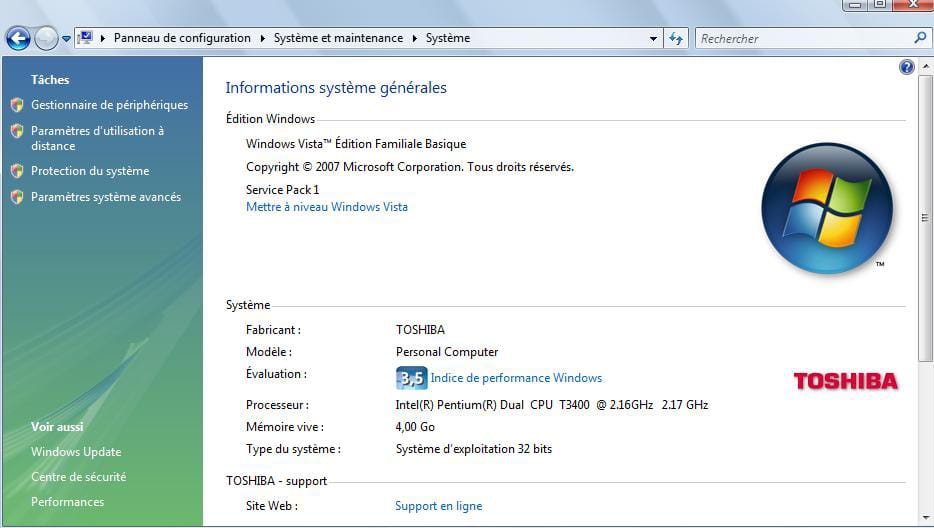Open Gestionnaire de périphériques

click(x=110, y=105)
